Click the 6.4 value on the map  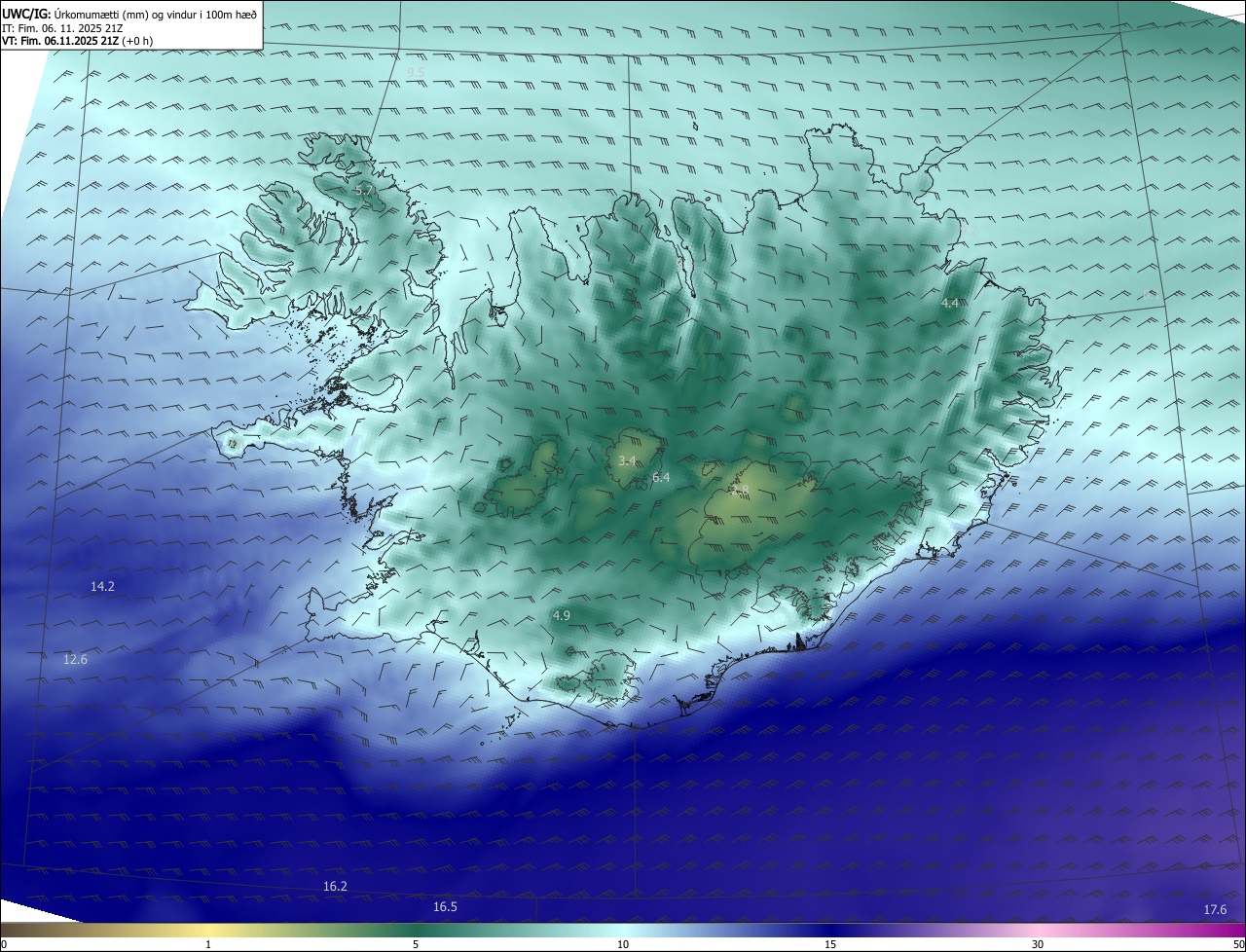pos(661,477)
